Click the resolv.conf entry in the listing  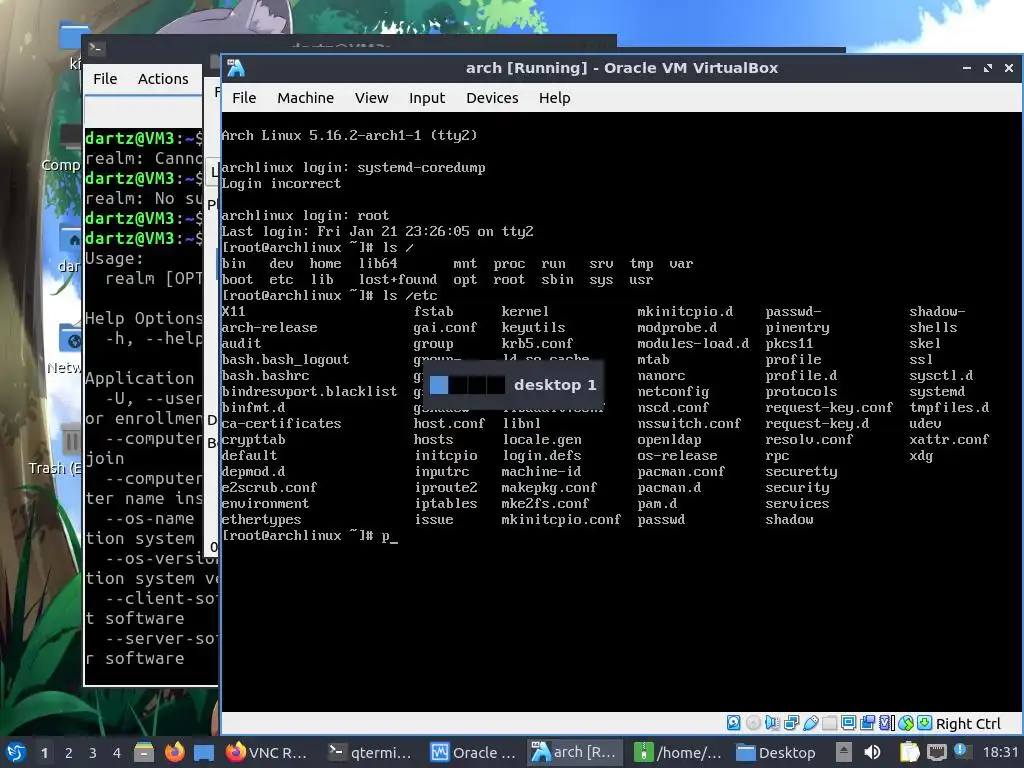click(808, 440)
